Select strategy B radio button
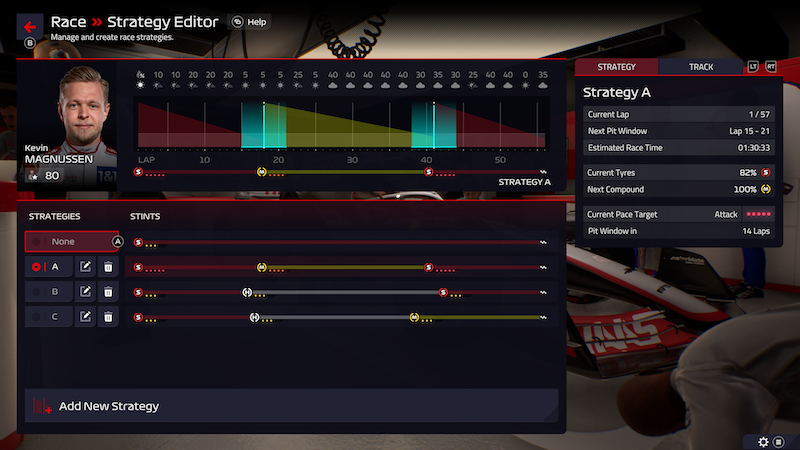Image resolution: width=800 pixels, height=450 pixels. click(x=36, y=292)
